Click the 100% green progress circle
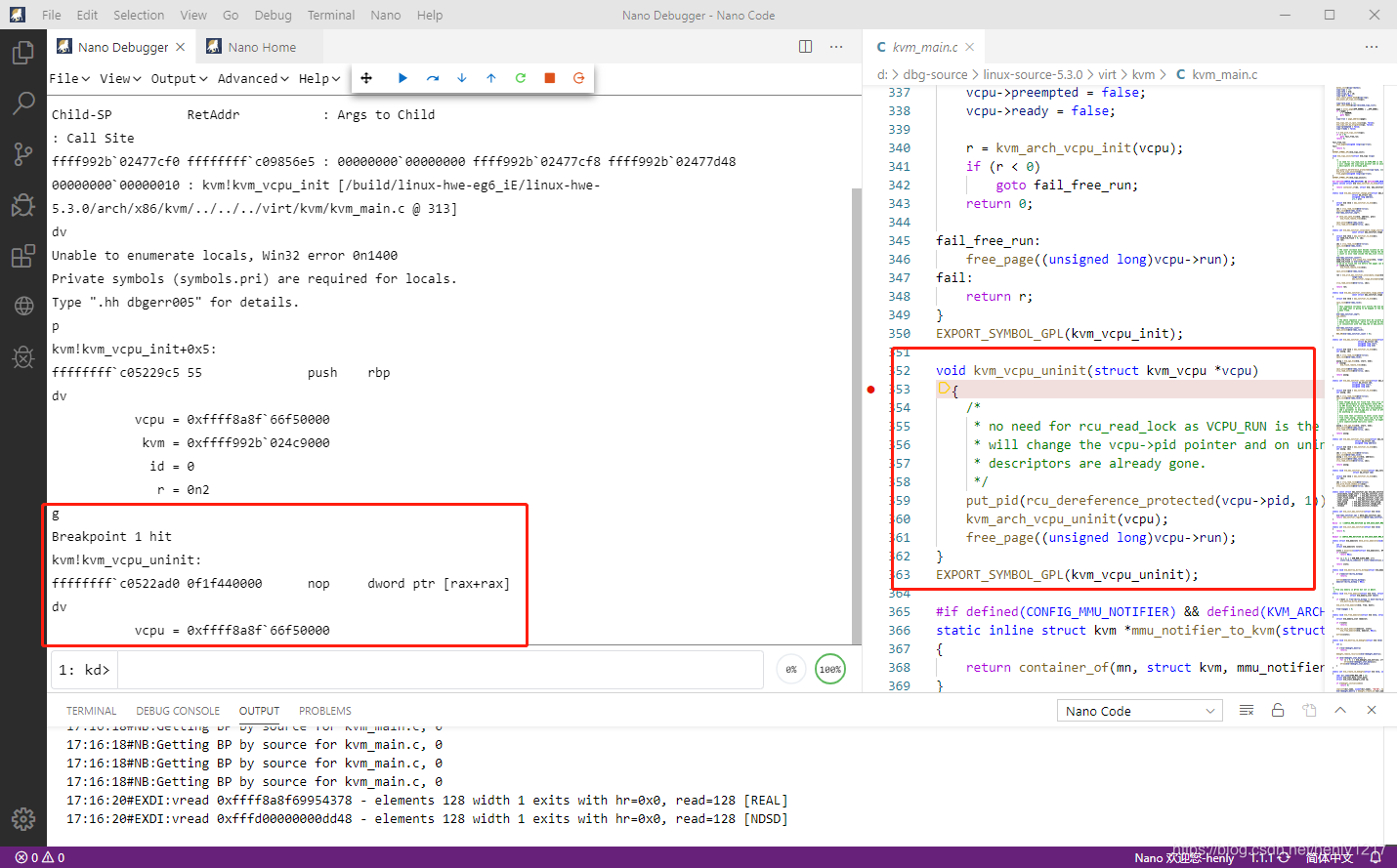The image size is (1397, 868). click(830, 669)
